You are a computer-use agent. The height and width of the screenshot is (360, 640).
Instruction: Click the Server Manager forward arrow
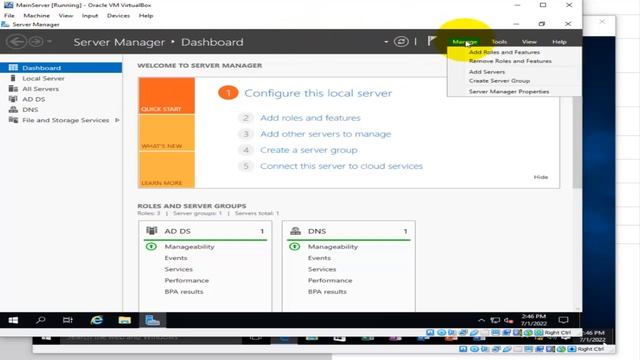[x=36, y=42]
